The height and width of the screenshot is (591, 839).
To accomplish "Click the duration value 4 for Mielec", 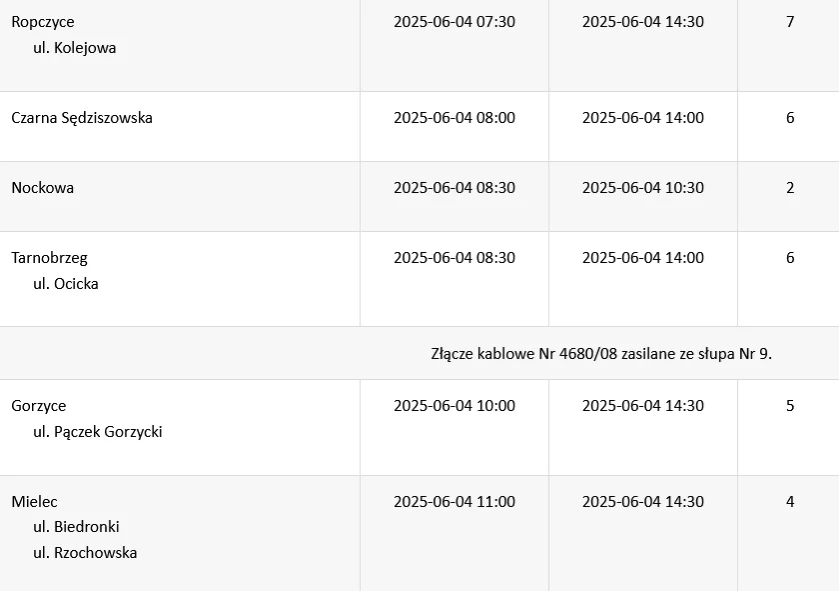I will [x=790, y=502].
